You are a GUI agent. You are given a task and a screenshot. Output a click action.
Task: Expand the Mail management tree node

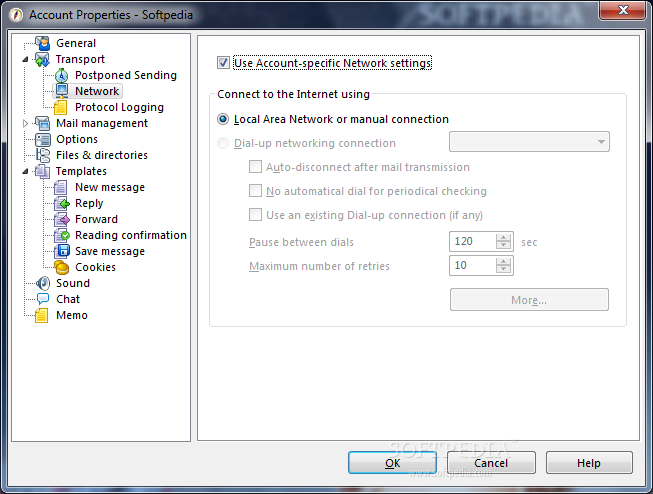[x=25, y=123]
